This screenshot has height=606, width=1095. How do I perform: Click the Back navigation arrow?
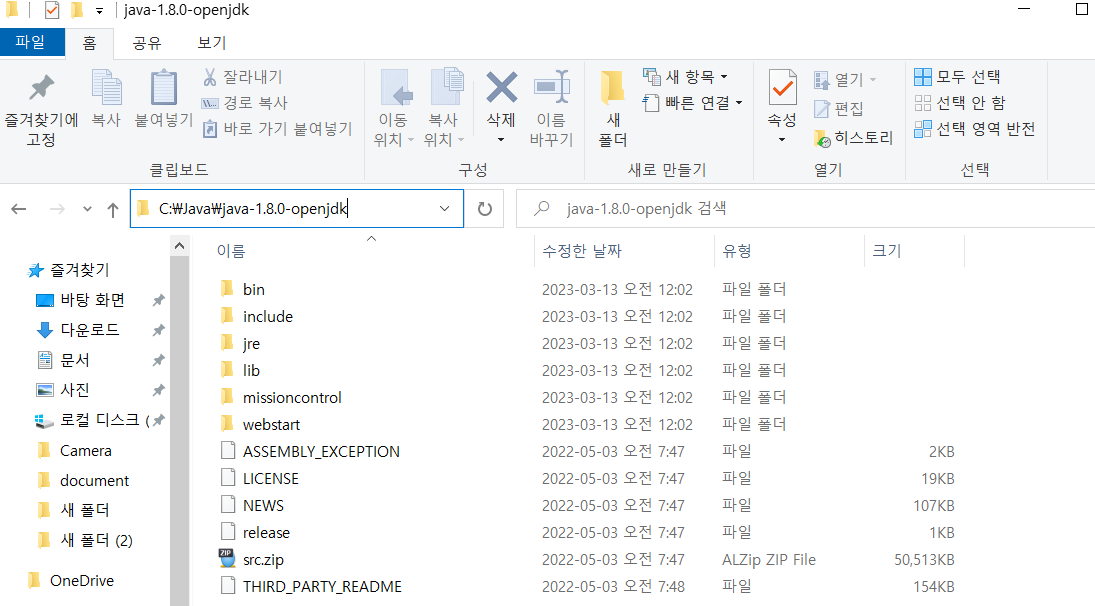pos(19,209)
